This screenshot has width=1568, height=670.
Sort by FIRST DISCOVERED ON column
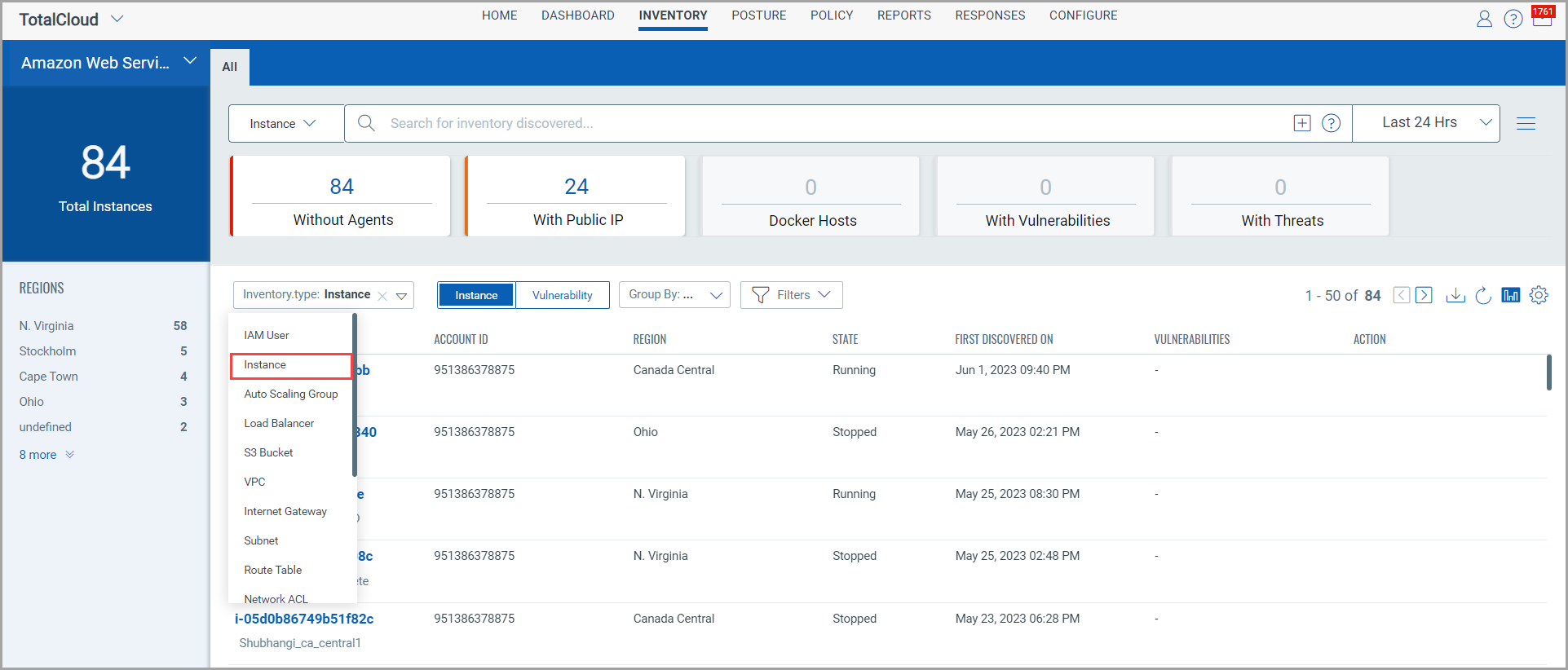(x=1004, y=339)
